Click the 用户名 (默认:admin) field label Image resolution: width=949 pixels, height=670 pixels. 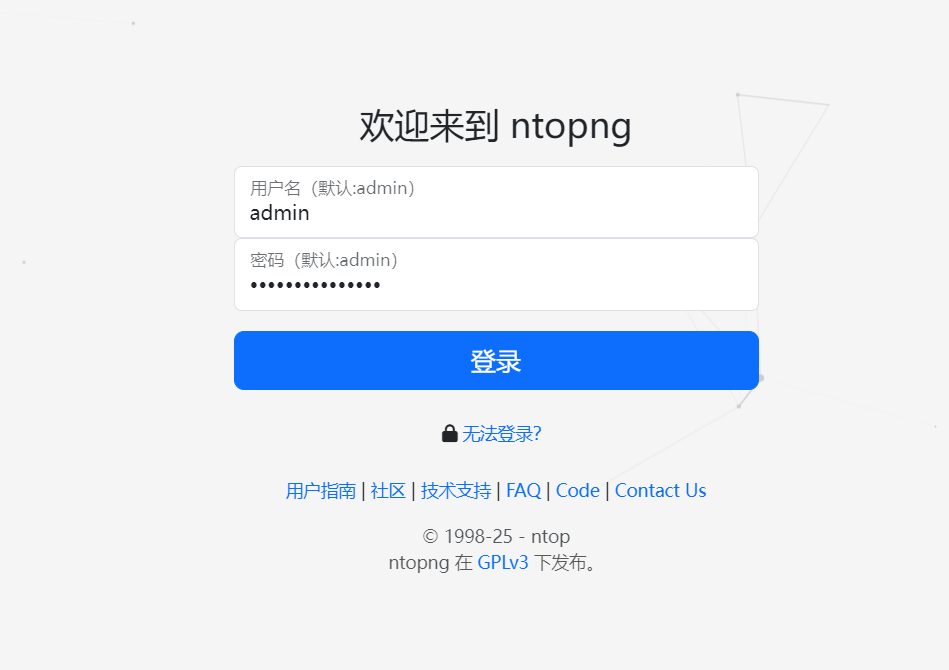pos(332,188)
